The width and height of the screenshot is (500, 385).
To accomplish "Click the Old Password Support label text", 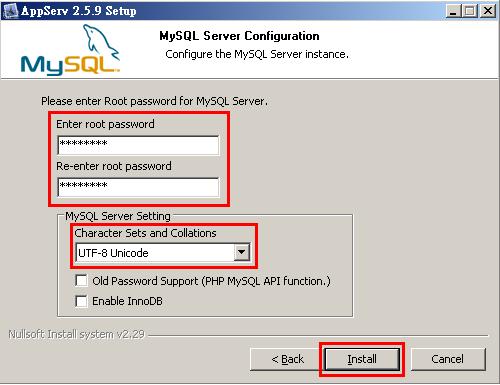I will (211, 281).
